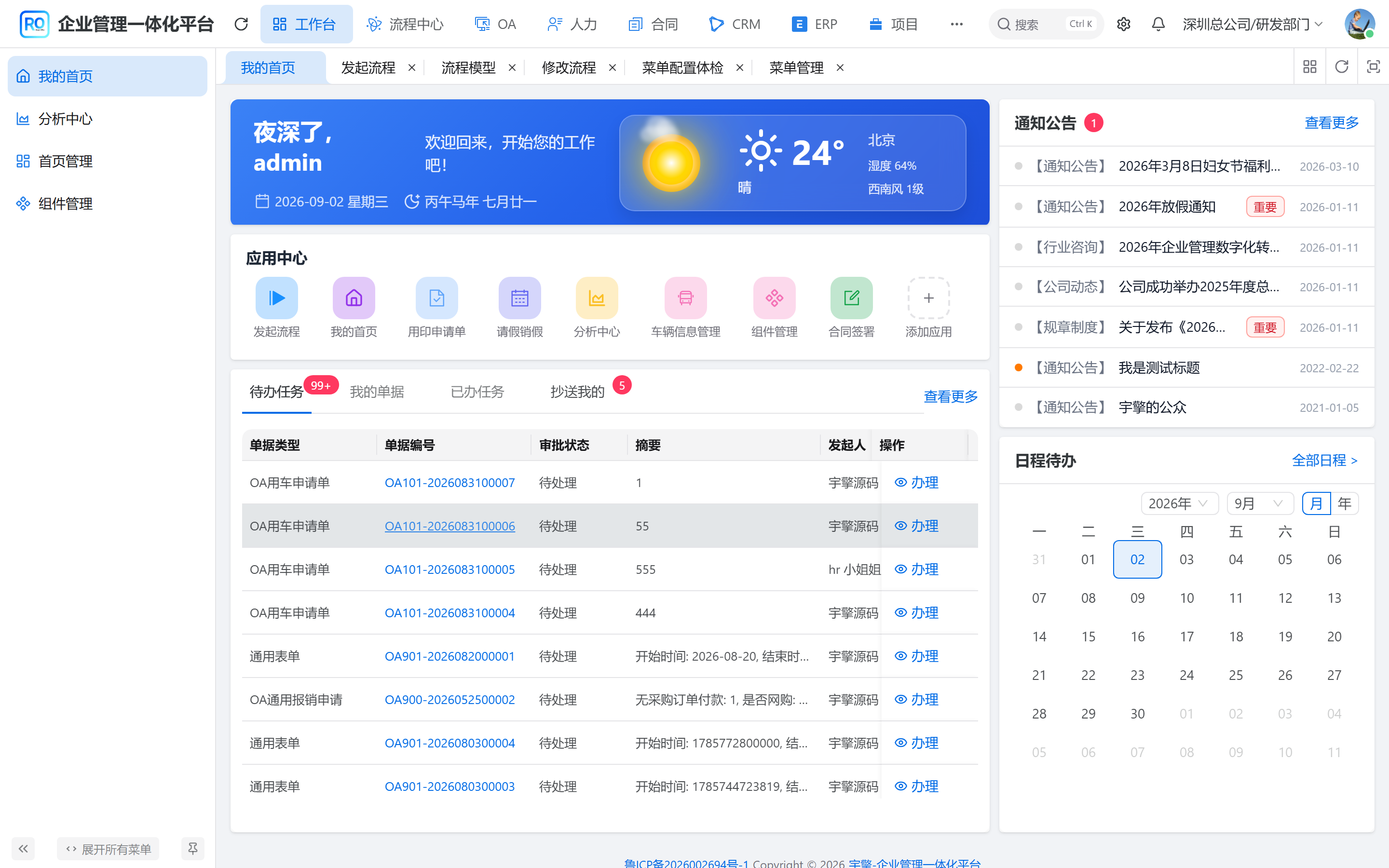This screenshot has width=1389, height=868.
Task: Open document OA900-2026052500002
Action: 449,699
